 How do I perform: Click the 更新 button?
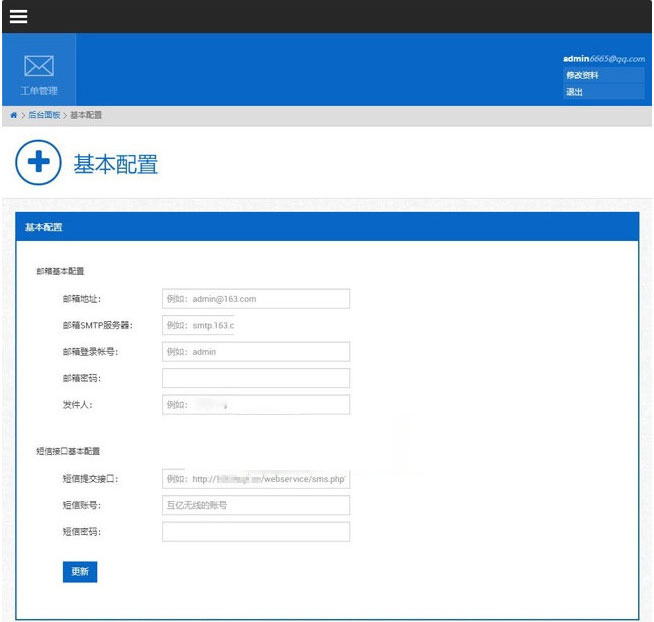click(x=80, y=572)
